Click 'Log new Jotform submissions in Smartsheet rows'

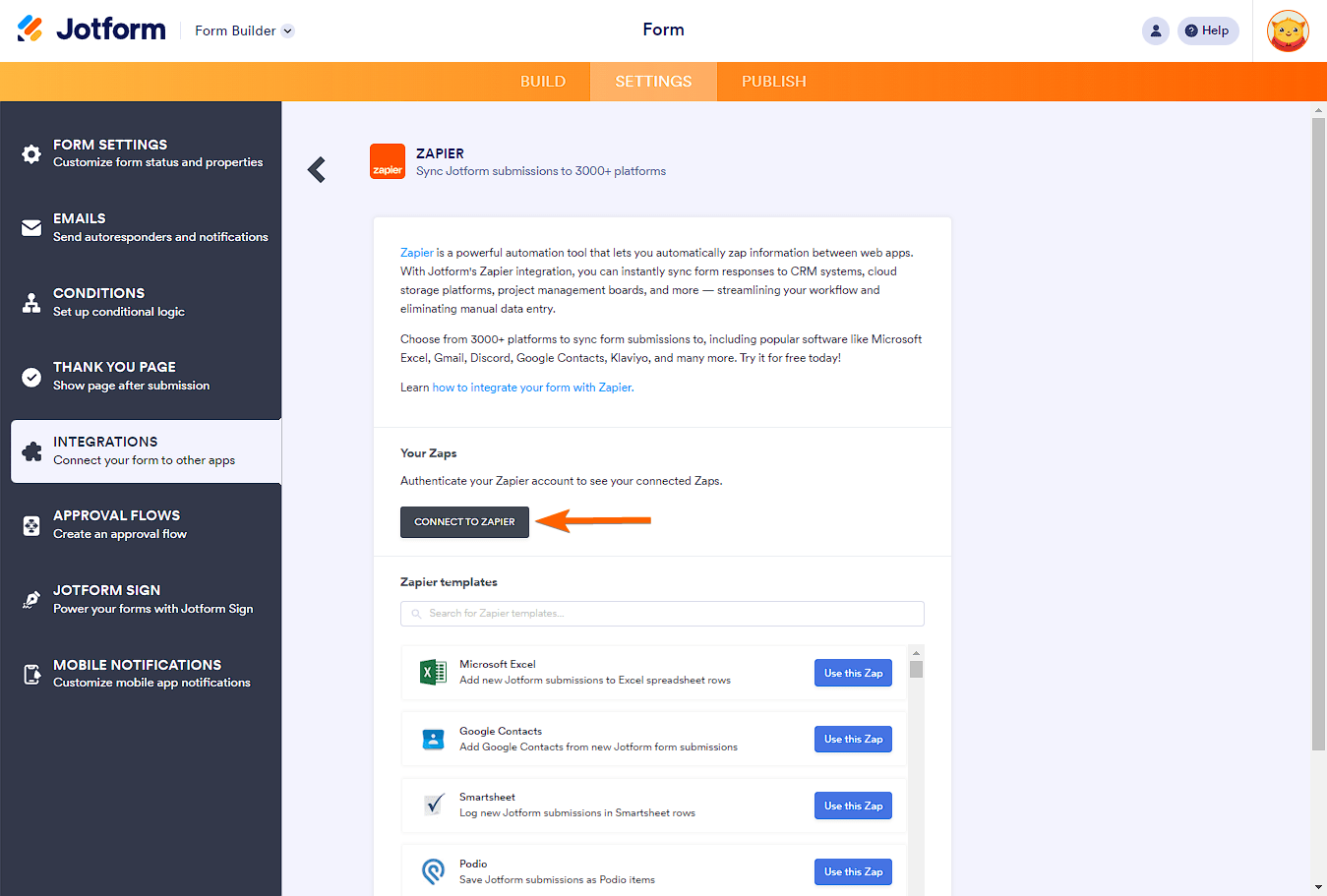577,813
